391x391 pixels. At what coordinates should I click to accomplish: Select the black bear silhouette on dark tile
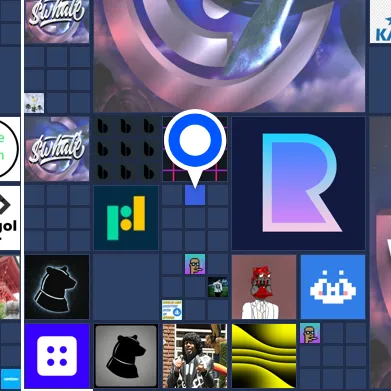coord(57,287)
